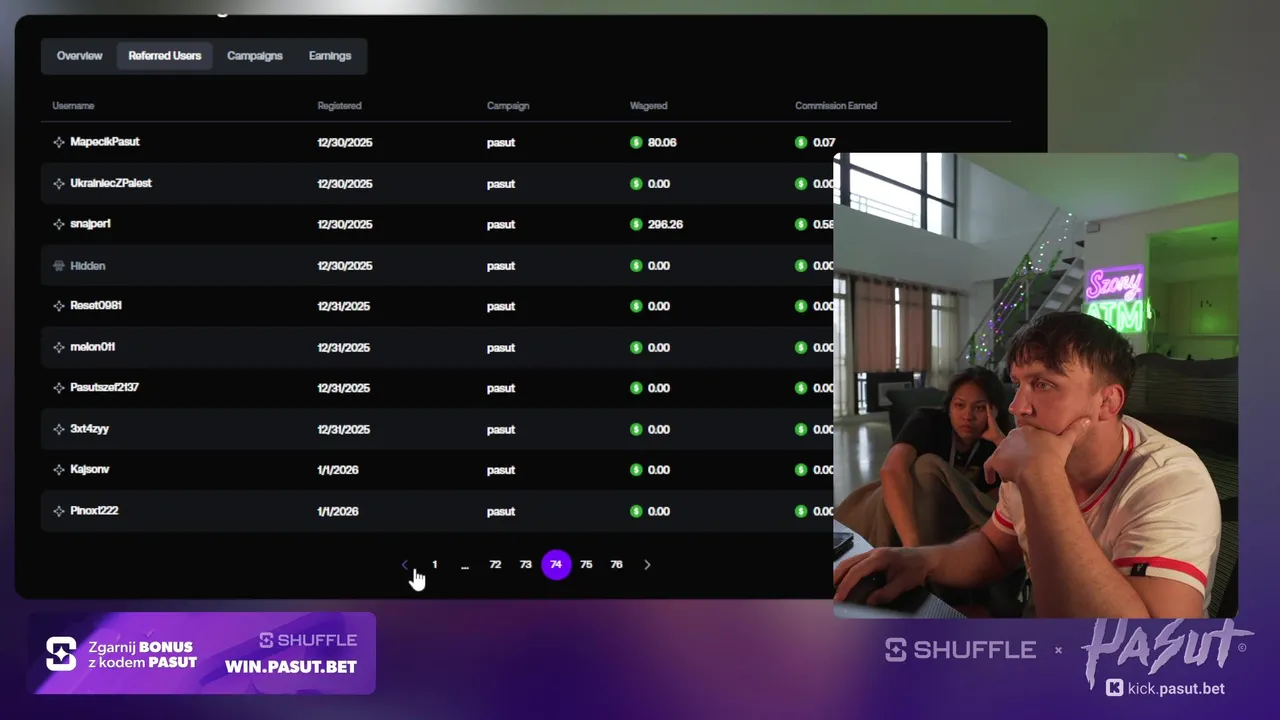Click the Campaign column header

[x=508, y=106]
